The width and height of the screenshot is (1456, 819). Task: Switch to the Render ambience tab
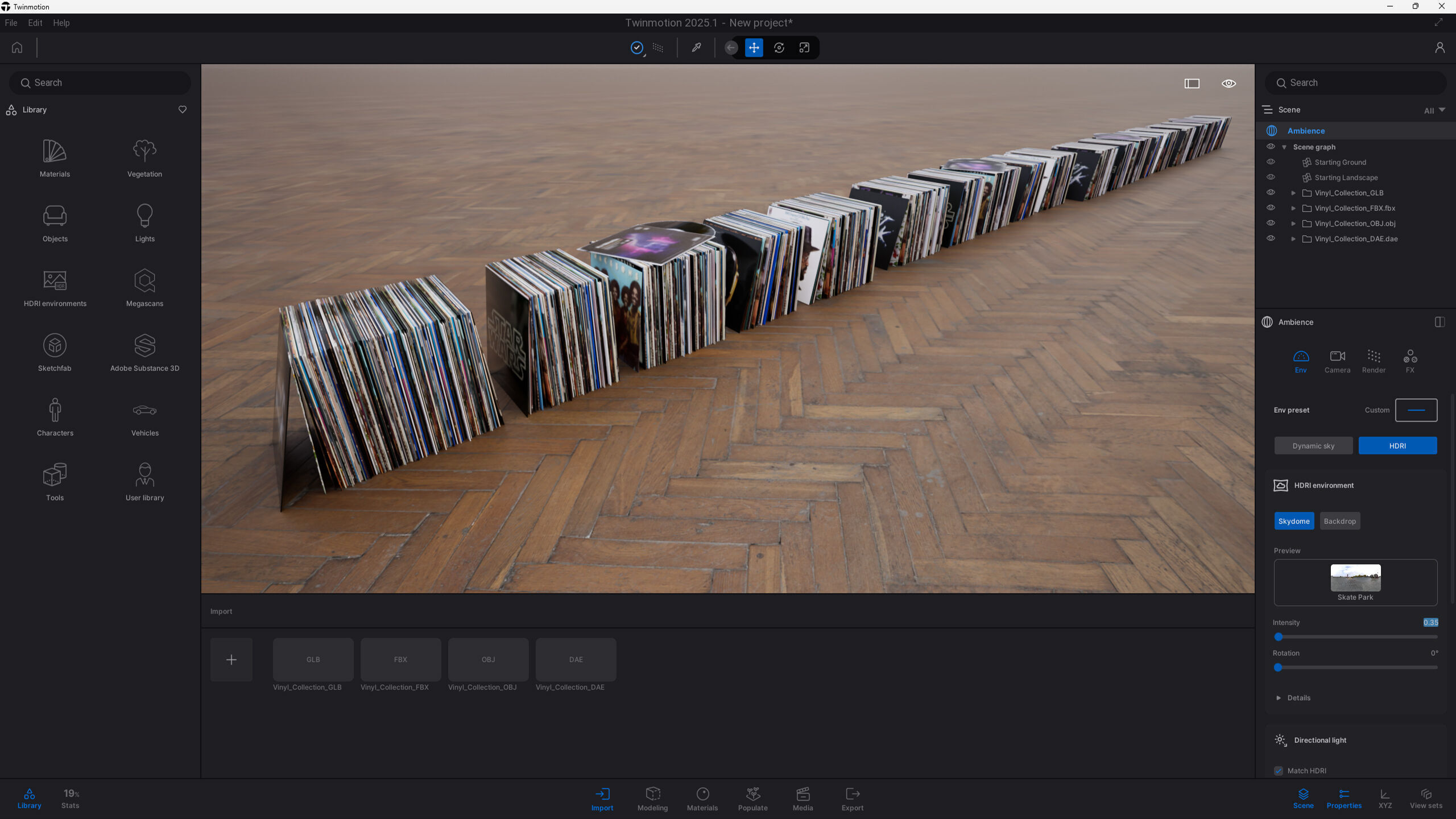pos(1374,362)
